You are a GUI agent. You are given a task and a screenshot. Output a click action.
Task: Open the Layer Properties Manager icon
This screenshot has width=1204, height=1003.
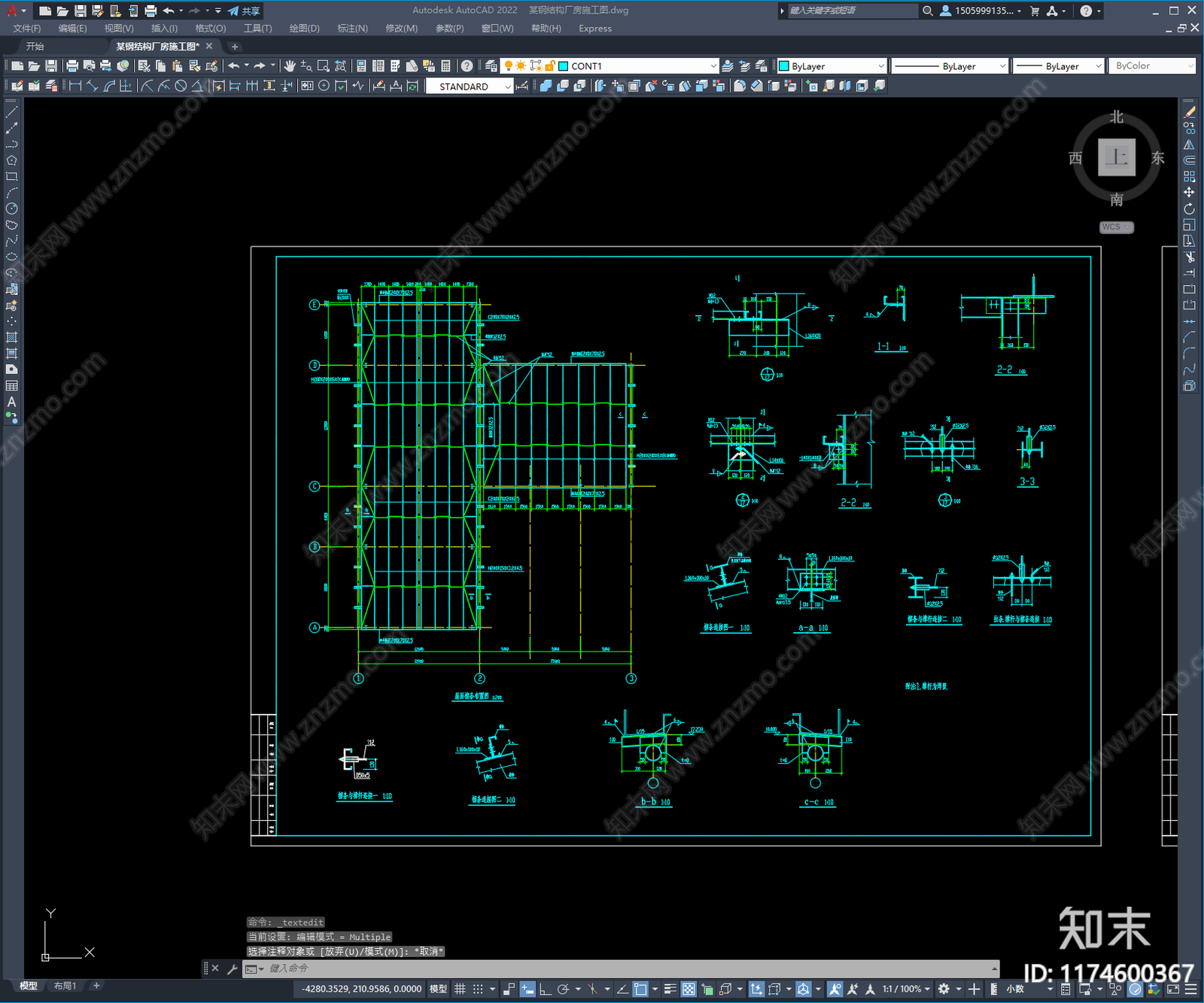pos(491,66)
